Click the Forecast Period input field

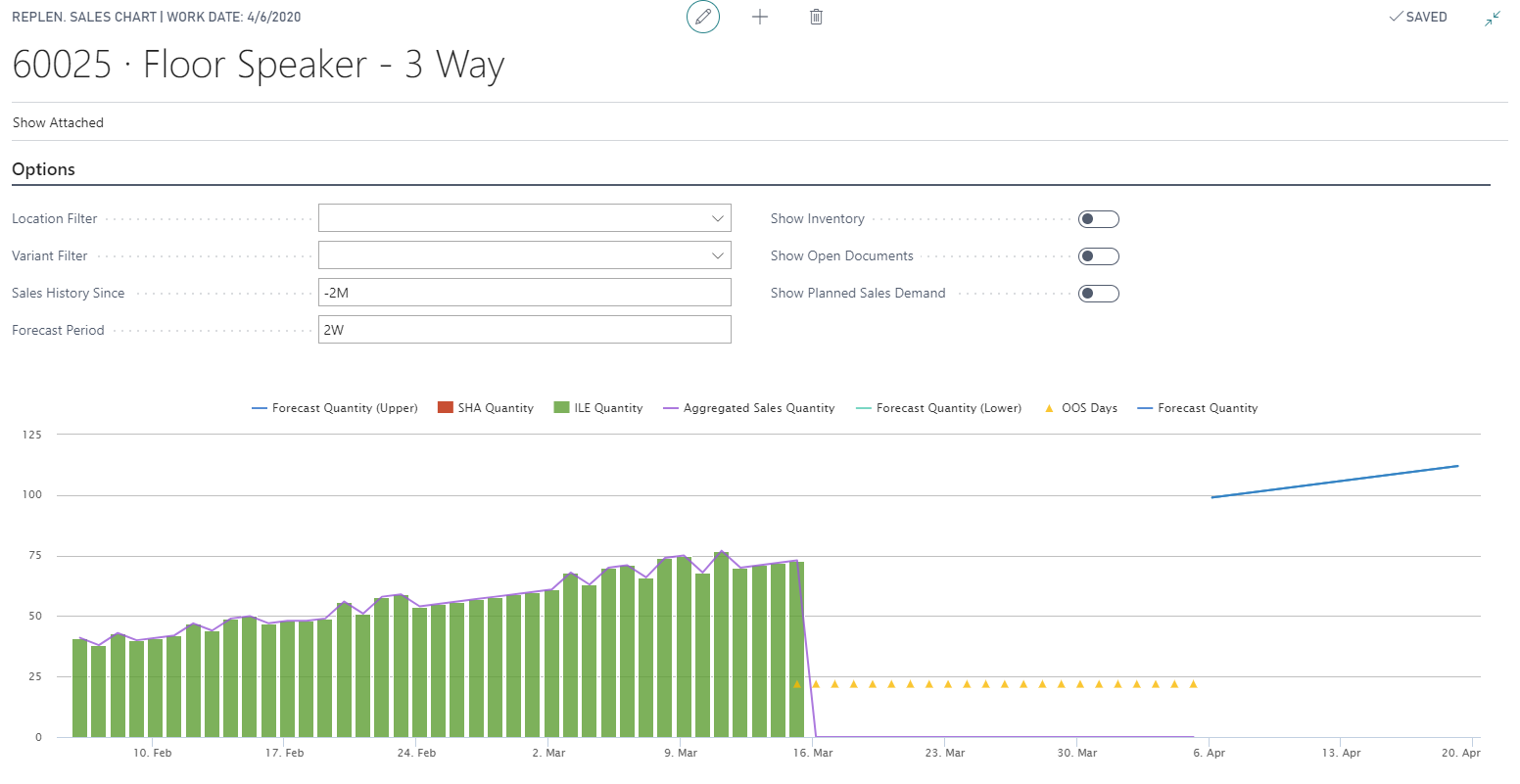524,330
